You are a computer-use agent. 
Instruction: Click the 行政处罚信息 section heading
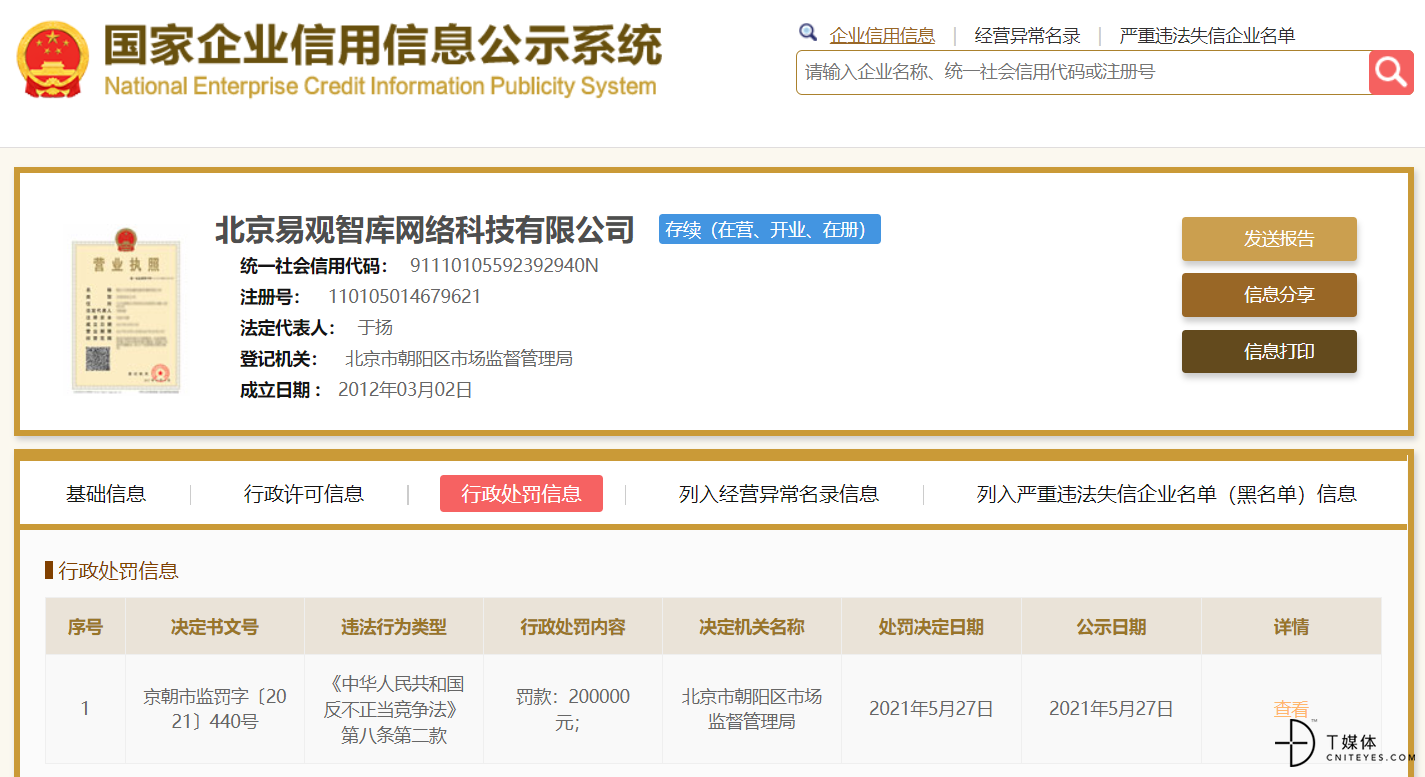click(x=118, y=571)
